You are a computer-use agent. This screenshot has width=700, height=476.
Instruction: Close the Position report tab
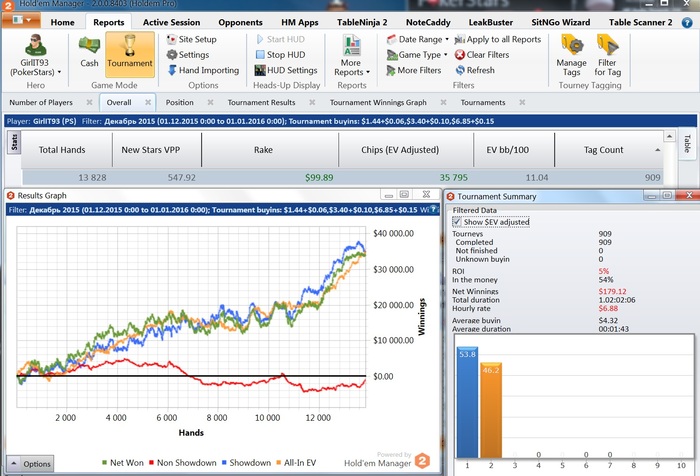pos(210,102)
